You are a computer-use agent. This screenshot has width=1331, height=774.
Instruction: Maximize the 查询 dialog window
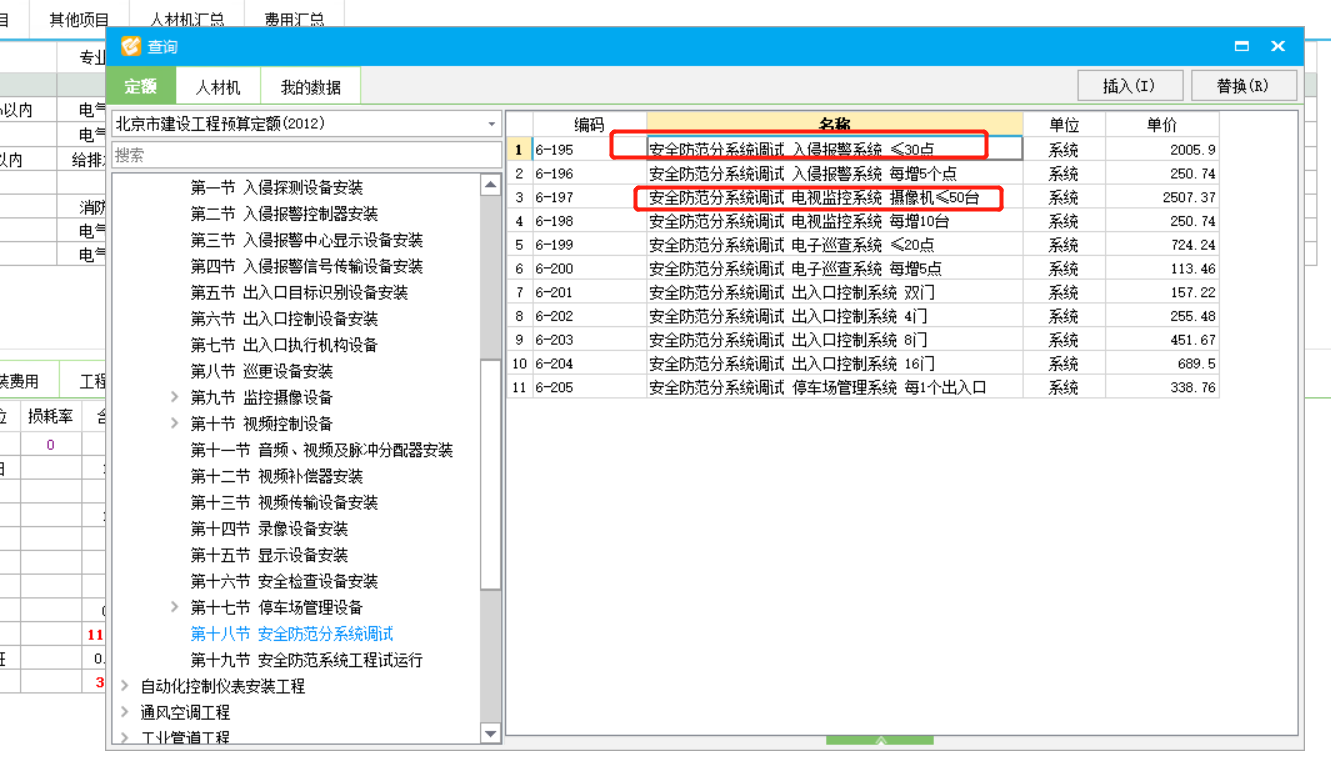coord(1242,46)
